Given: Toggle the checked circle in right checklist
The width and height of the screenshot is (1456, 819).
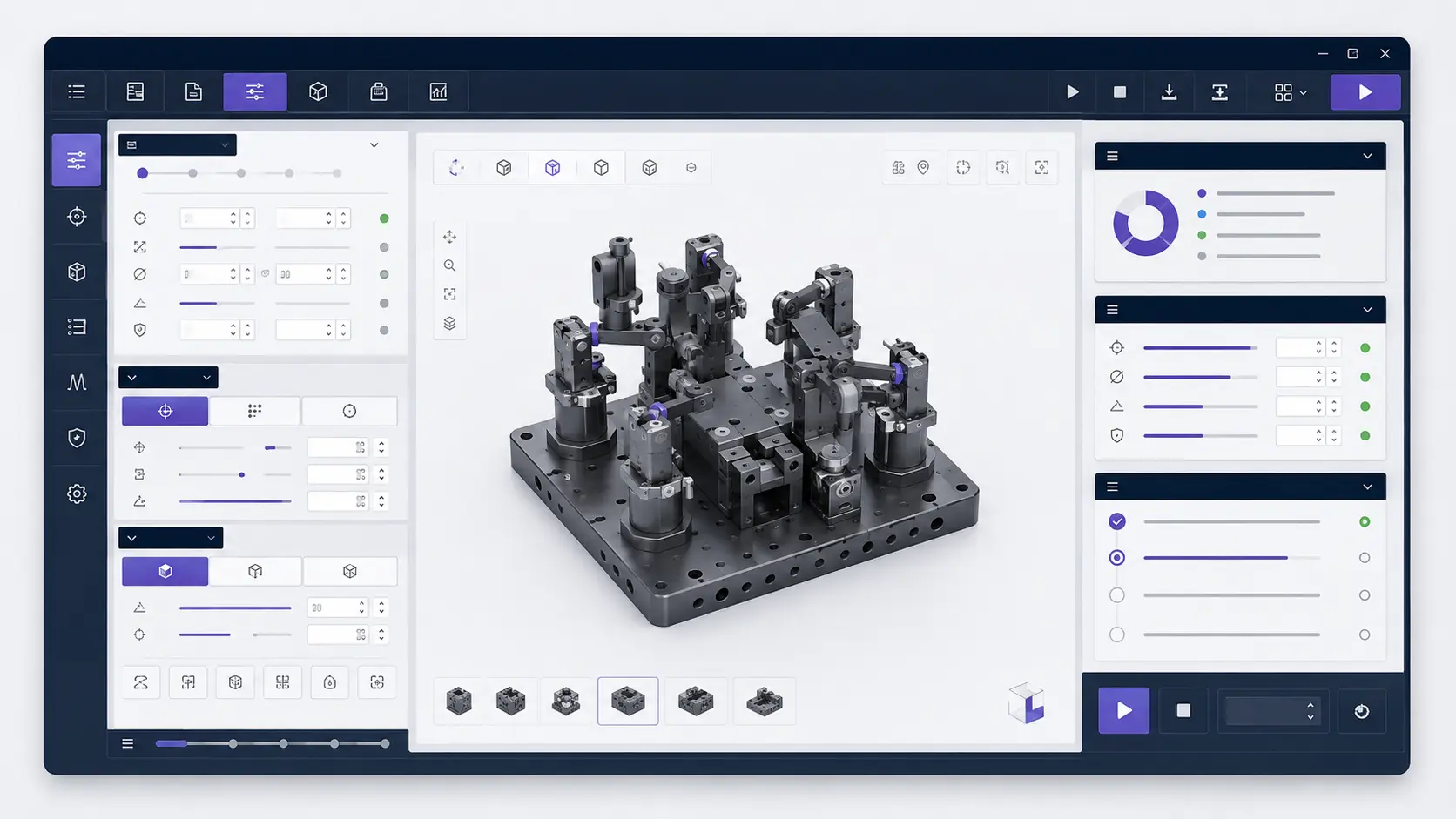Looking at the screenshot, I should click(x=1117, y=521).
